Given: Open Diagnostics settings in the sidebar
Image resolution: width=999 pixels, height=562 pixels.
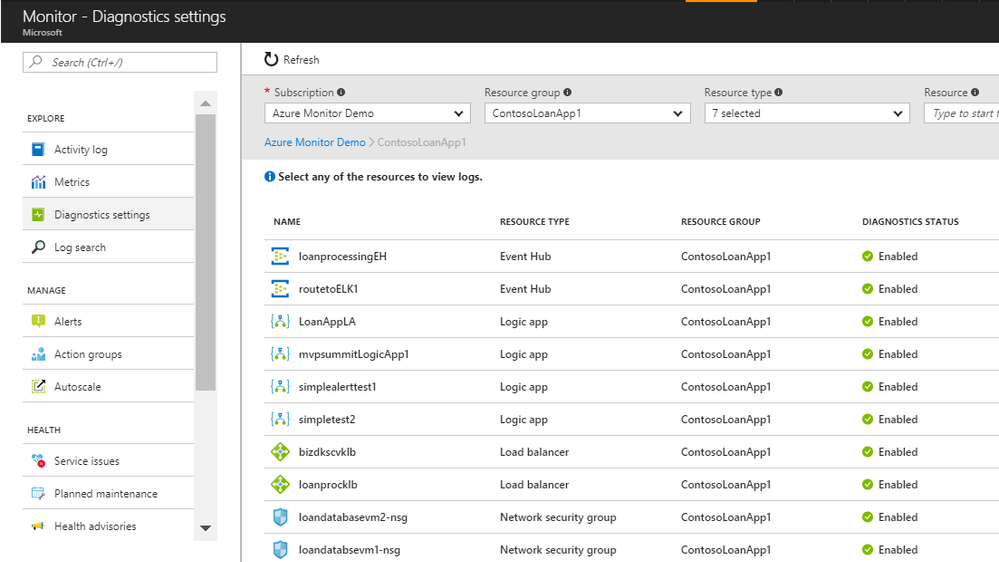Looking at the screenshot, I should point(102,215).
